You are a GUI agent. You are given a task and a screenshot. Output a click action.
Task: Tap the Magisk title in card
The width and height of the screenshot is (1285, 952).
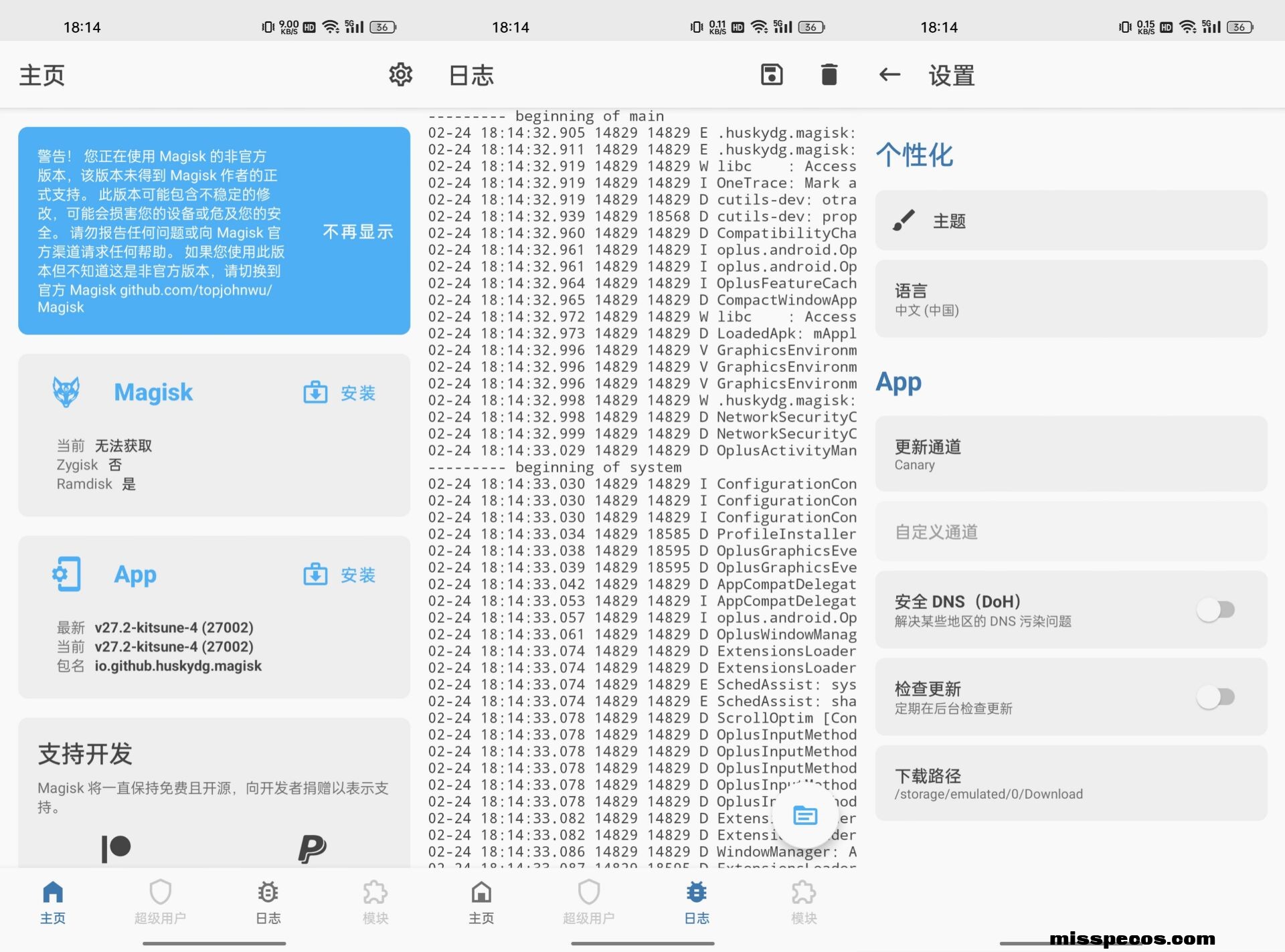pos(153,392)
